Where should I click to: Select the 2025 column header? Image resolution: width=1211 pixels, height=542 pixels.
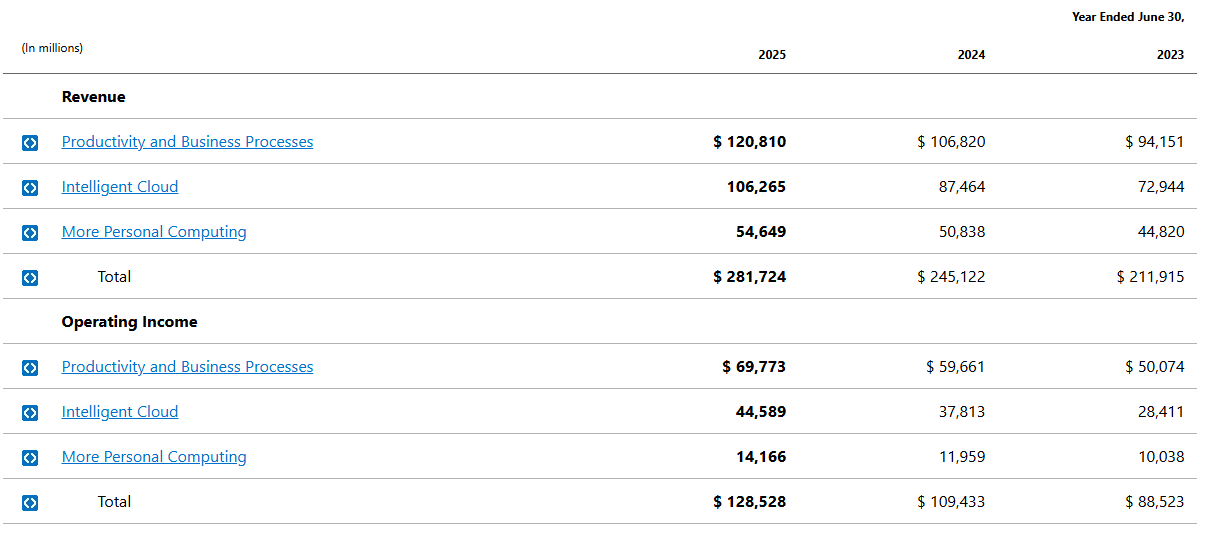coord(772,55)
